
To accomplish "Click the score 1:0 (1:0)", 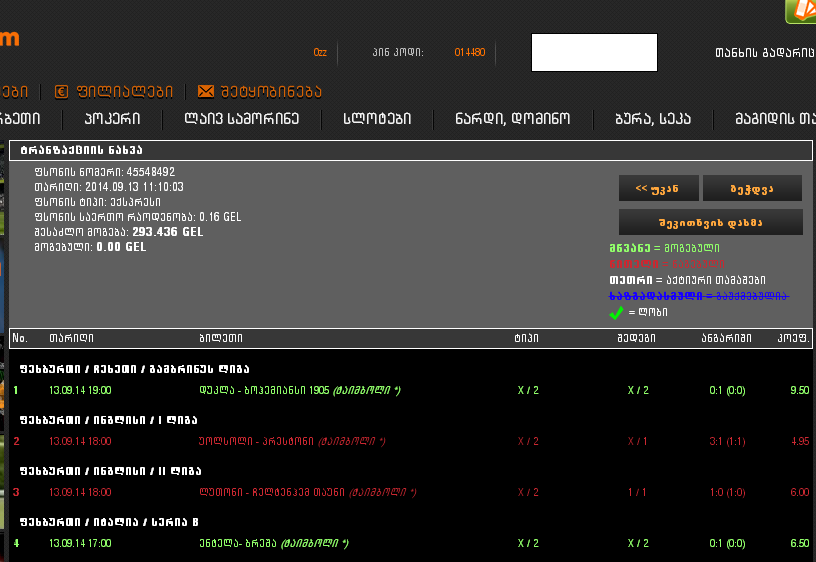I will [x=728, y=492].
